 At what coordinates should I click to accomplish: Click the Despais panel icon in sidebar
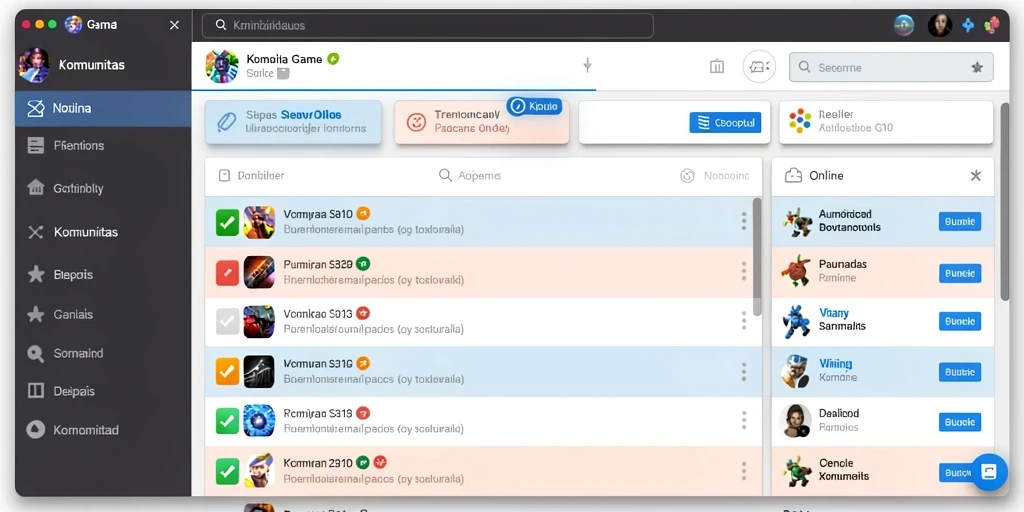click(35, 391)
